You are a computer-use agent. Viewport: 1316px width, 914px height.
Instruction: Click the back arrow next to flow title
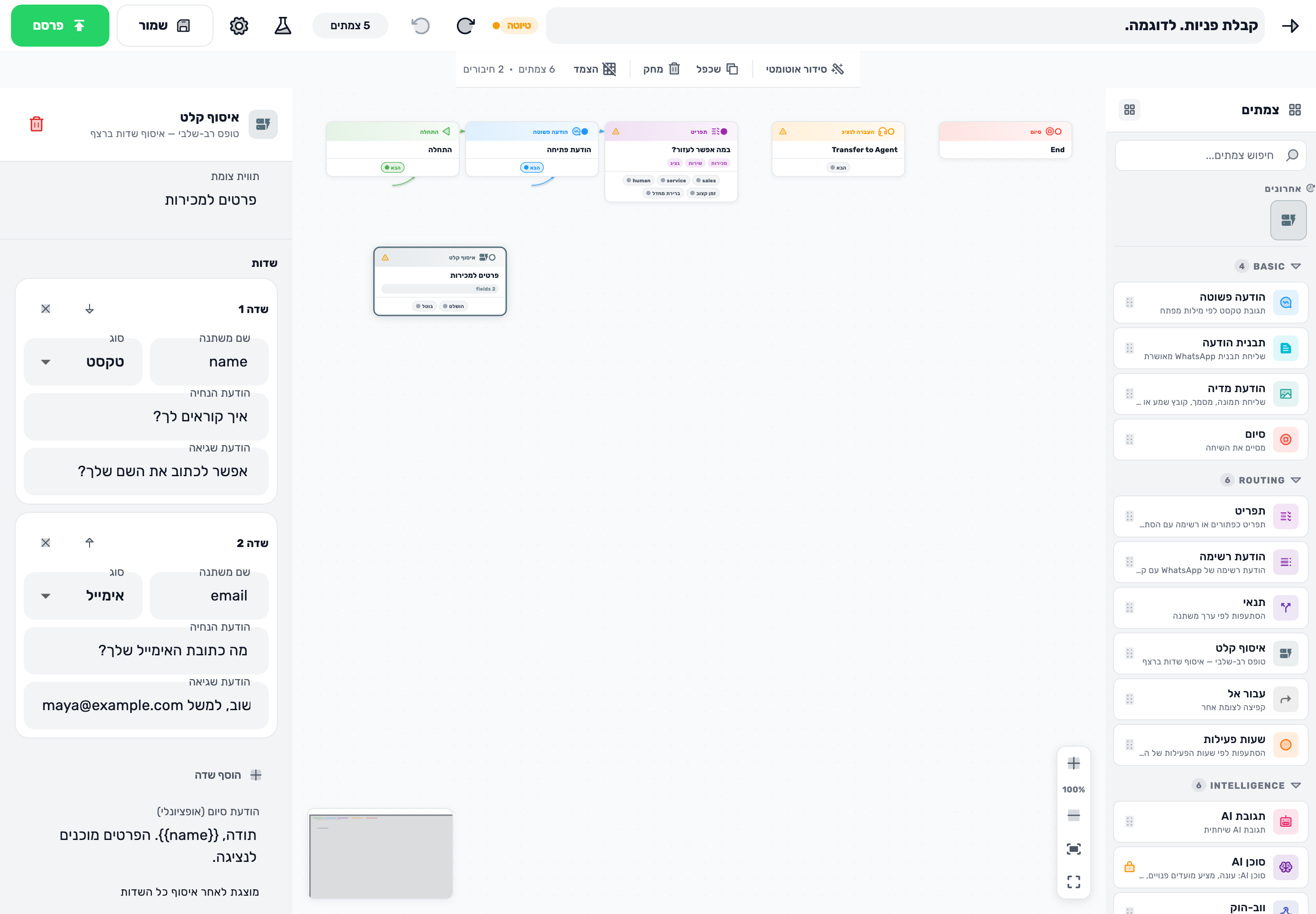click(x=1291, y=26)
